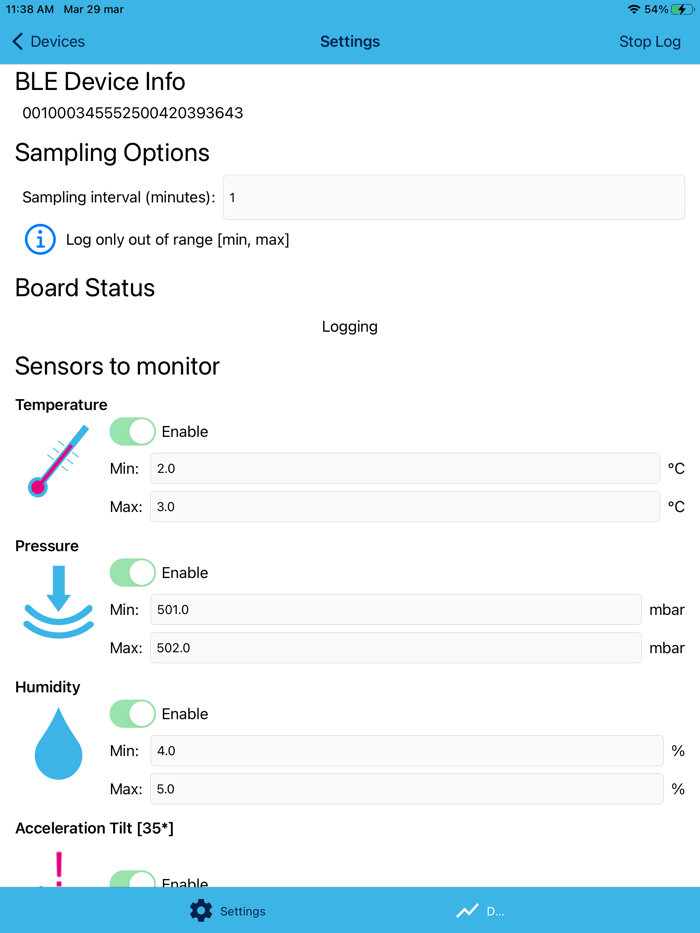Image resolution: width=700 pixels, height=933 pixels.
Task: Tap the Settings gear icon in tab bar
Action: pos(200,911)
